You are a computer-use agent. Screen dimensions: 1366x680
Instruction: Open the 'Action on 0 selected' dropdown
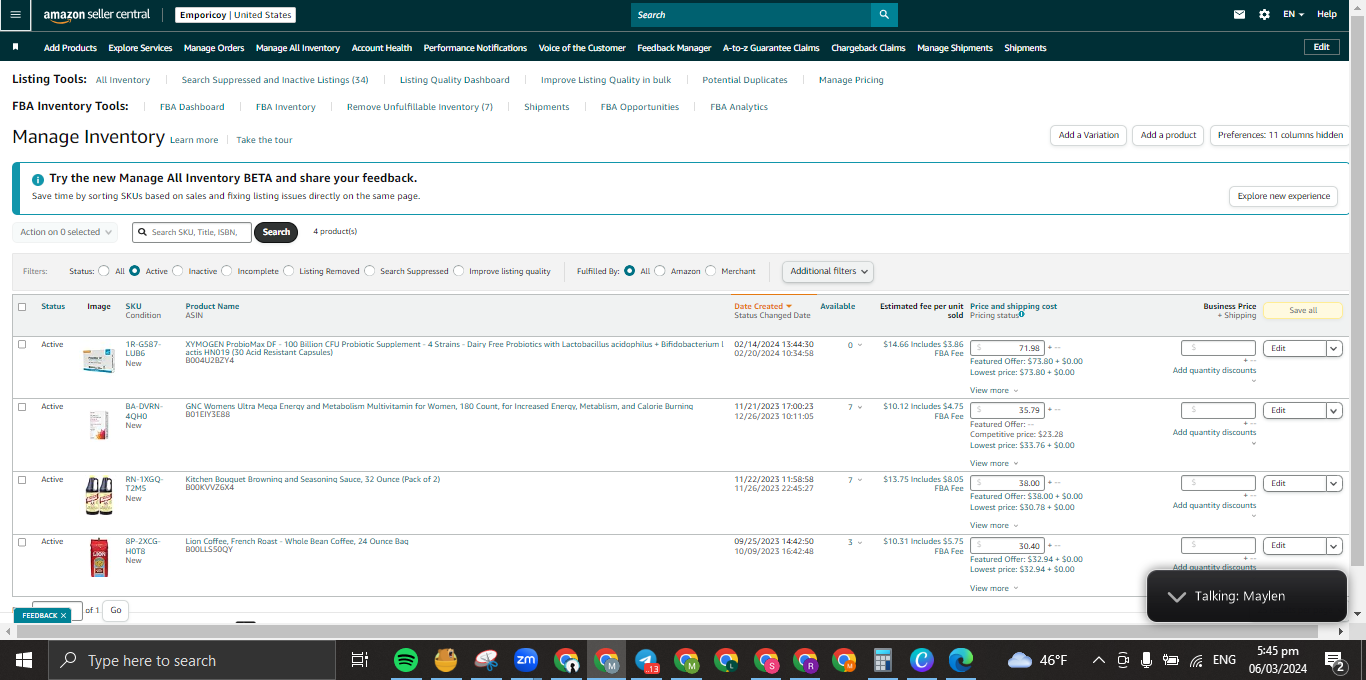click(x=66, y=232)
